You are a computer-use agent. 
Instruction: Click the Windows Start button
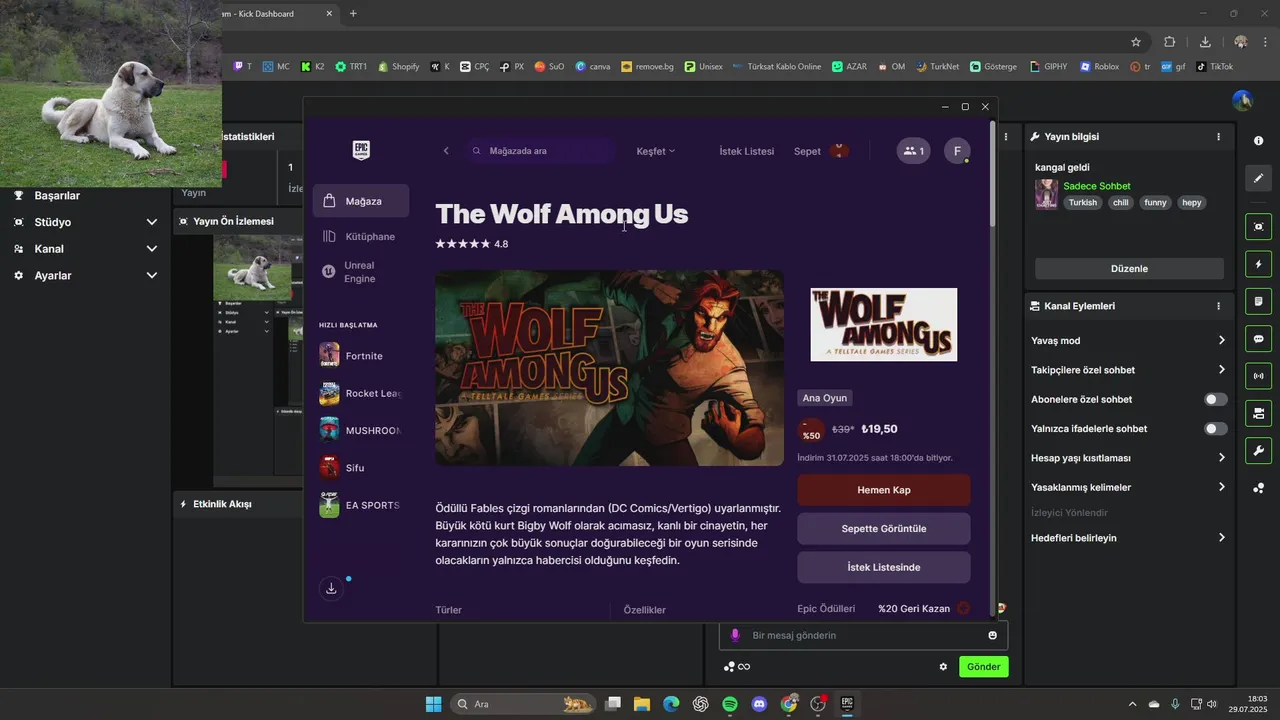tap(433, 704)
